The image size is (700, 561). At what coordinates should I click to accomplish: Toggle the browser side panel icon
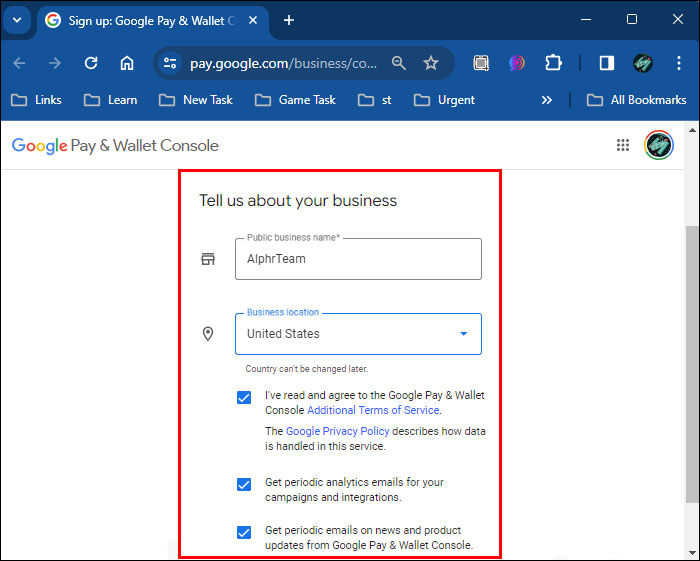[x=606, y=63]
